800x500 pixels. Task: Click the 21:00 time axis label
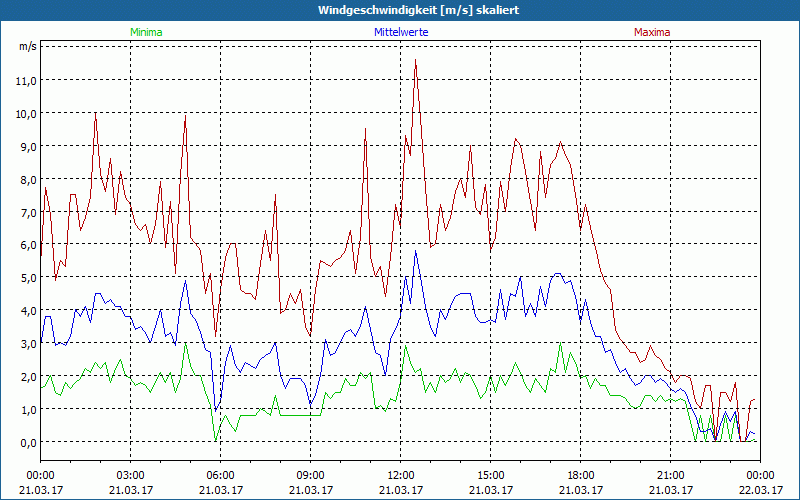tap(670, 475)
